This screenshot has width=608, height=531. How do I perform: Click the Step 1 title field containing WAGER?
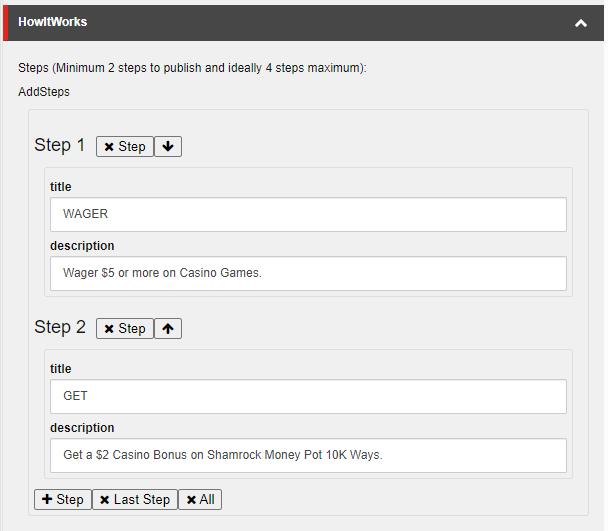point(308,214)
